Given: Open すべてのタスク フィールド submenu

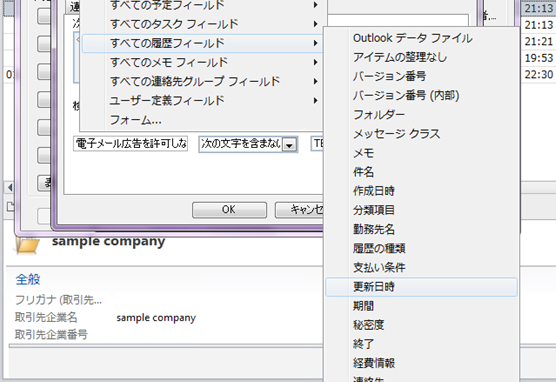Looking at the screenshot, I should coord(202,24).
